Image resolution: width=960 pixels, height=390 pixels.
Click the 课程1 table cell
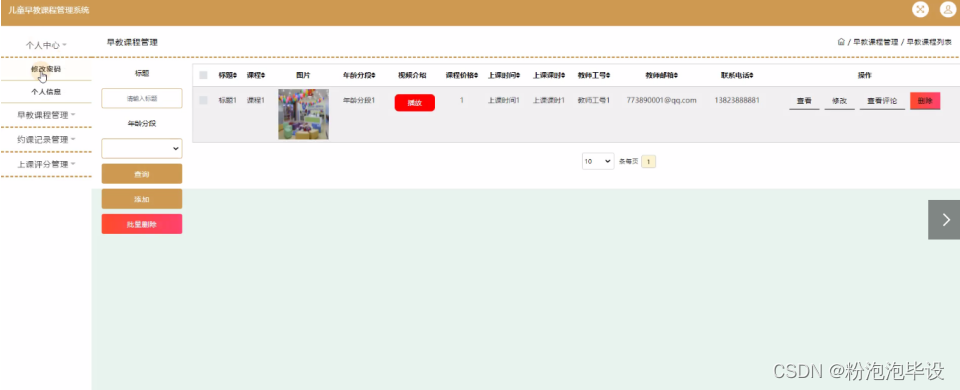click(x=256, y=100)
